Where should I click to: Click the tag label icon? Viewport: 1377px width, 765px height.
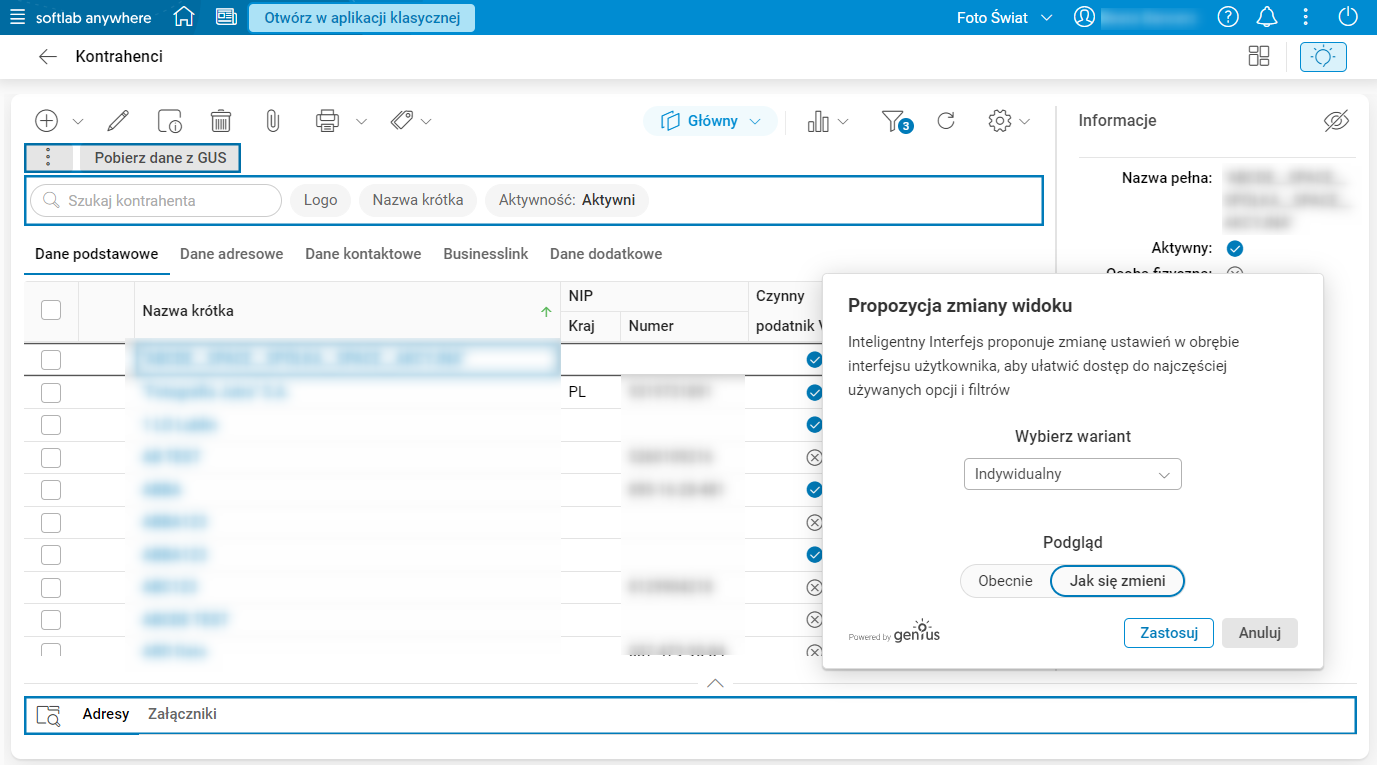click(x=402, y=121)
